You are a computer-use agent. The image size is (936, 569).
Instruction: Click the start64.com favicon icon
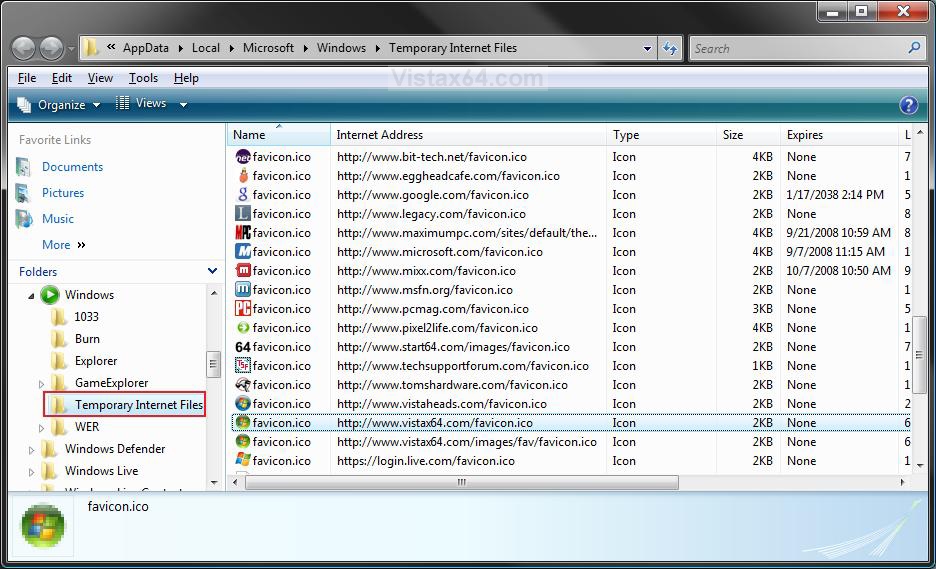tap(243, 347)
